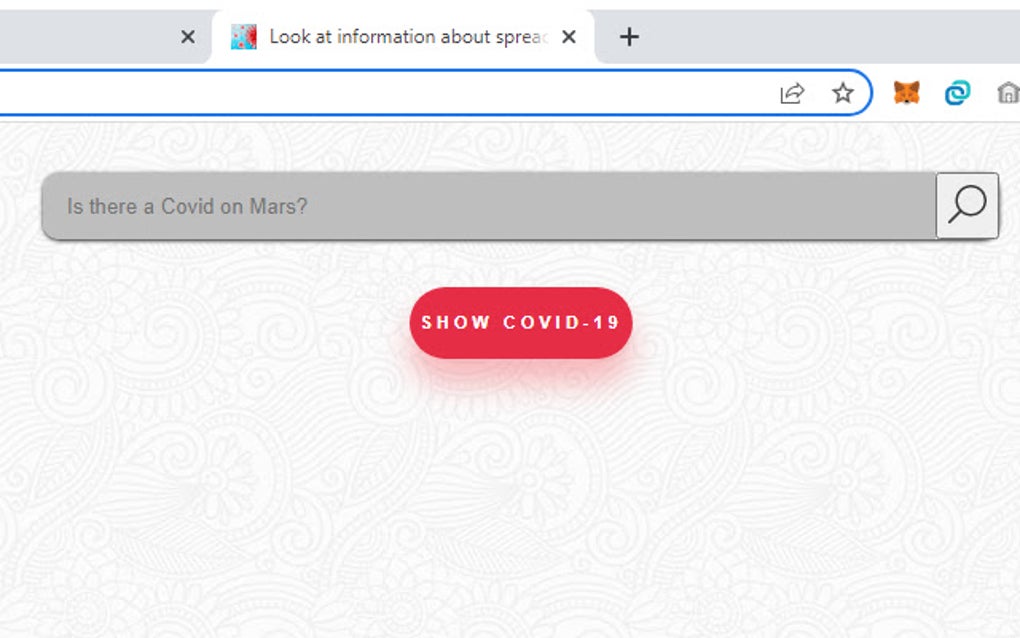Click the blue chain-link extension icon
This screenshot has height=638, width=1020.
[957, 92]
